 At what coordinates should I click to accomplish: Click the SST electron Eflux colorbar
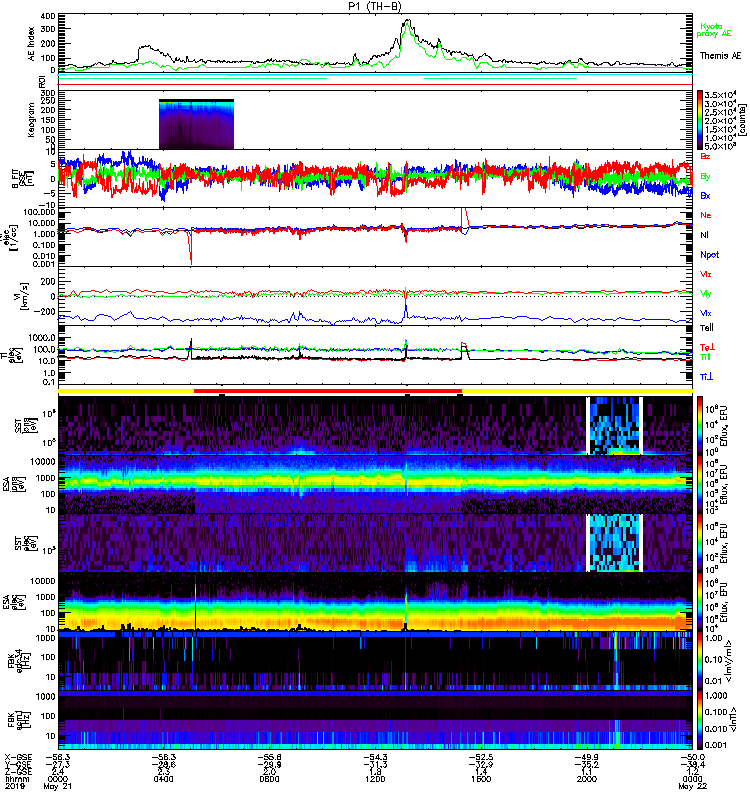(x=699, y=543)
